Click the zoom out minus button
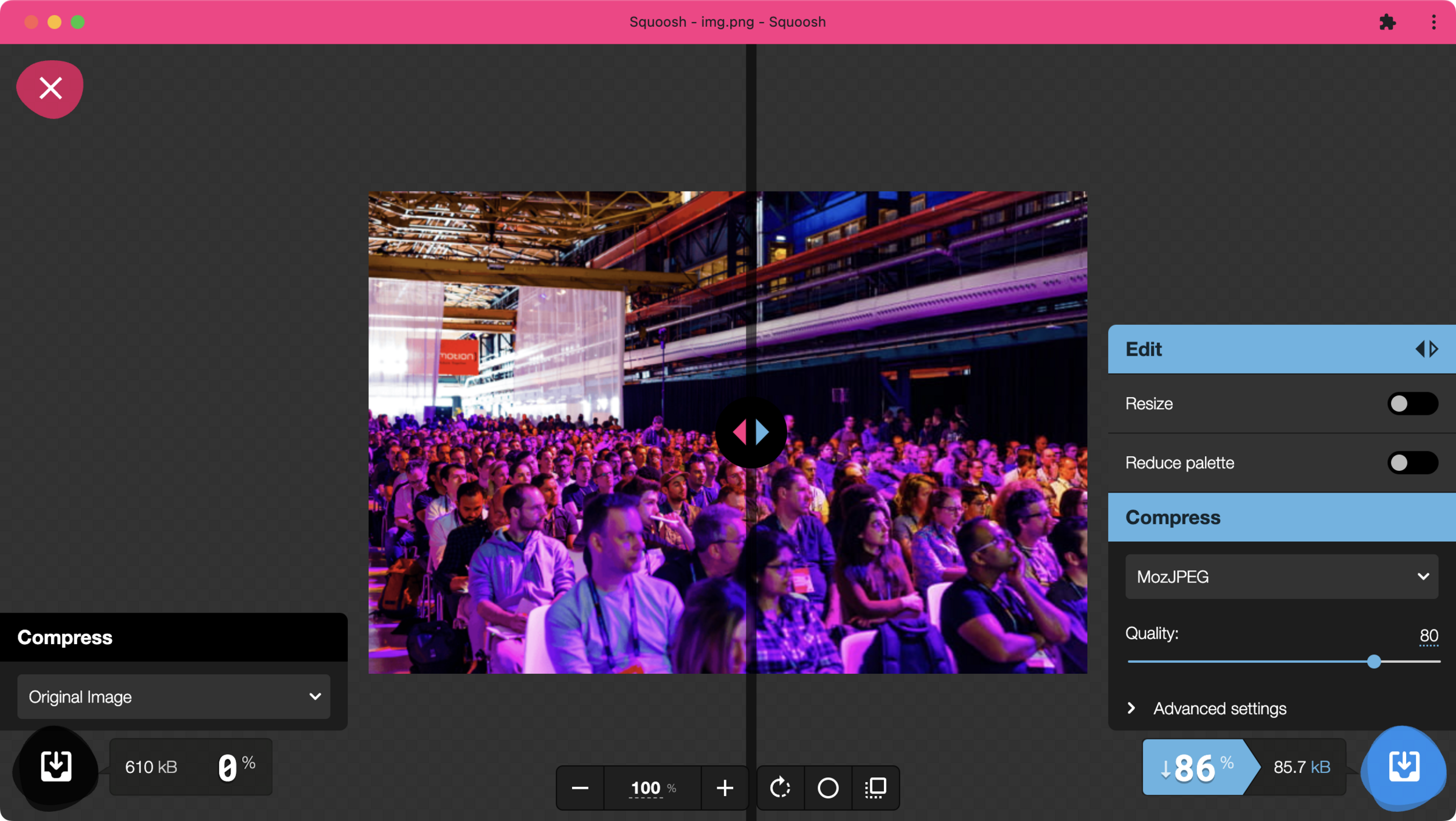This screenshot has width=1456, height=821. 580,788
